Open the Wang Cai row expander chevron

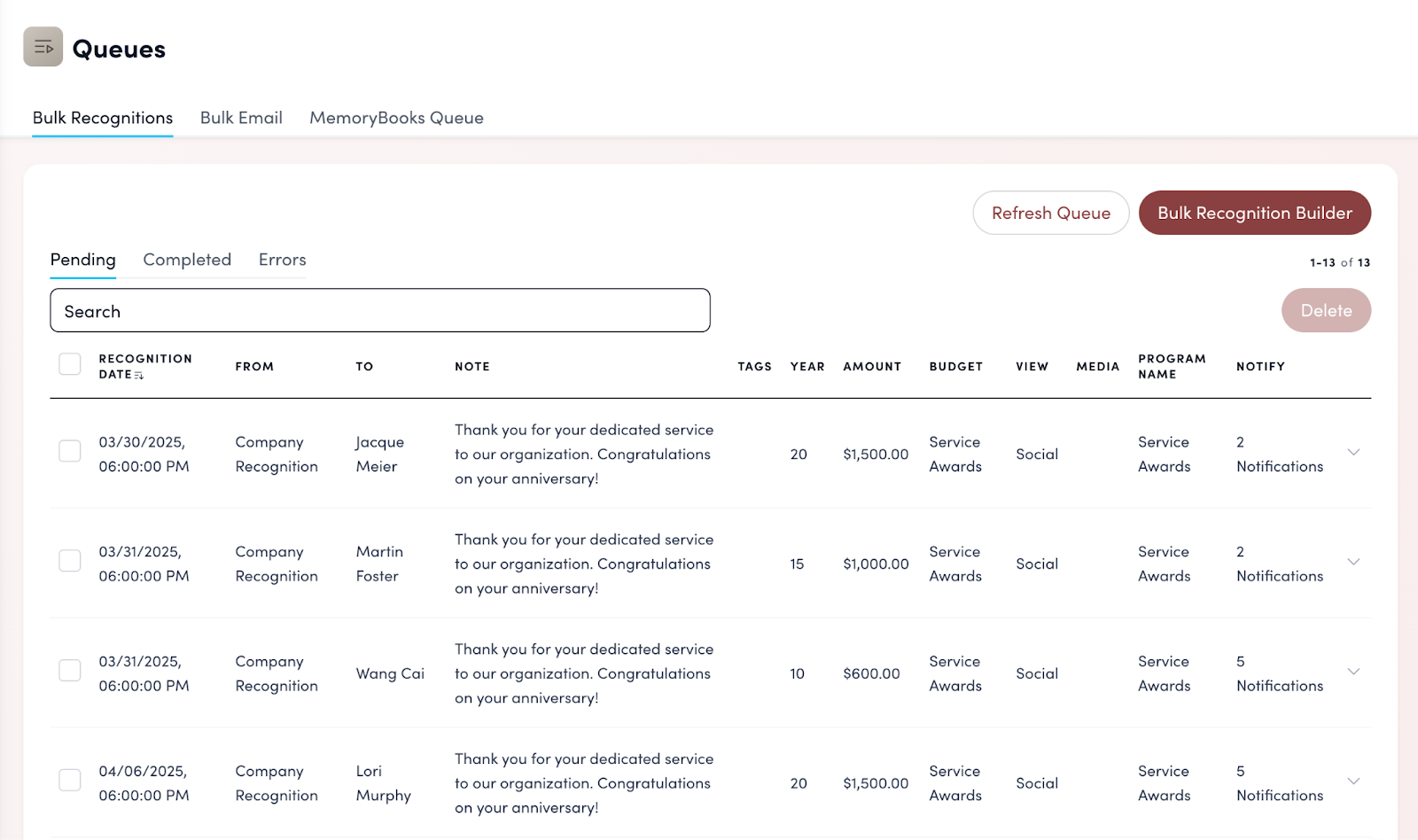[x=1353, y=673]
